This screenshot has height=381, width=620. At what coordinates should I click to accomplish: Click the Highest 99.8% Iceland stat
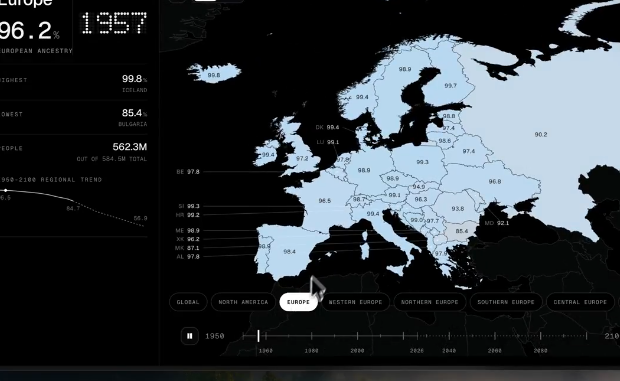click(74, 84)
